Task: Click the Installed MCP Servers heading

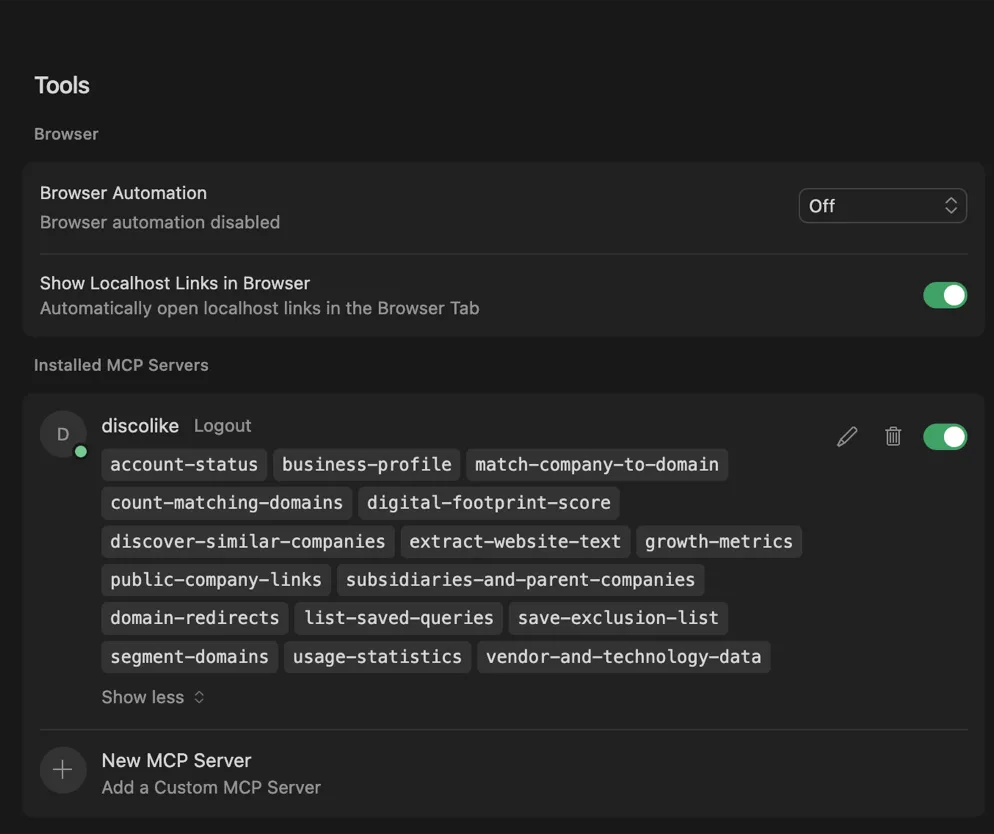Action: pyautogui.click(x=121, y=365)
